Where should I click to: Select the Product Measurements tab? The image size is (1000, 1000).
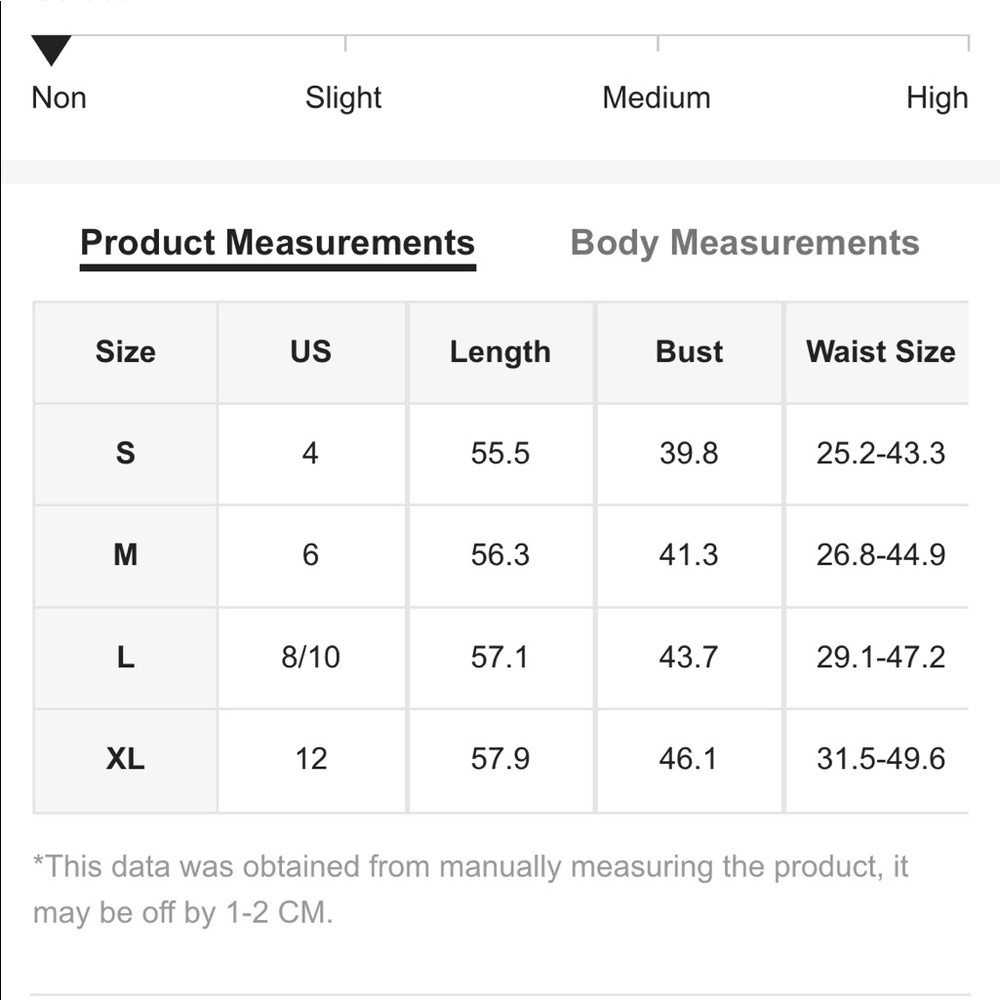tap(277, 244)
